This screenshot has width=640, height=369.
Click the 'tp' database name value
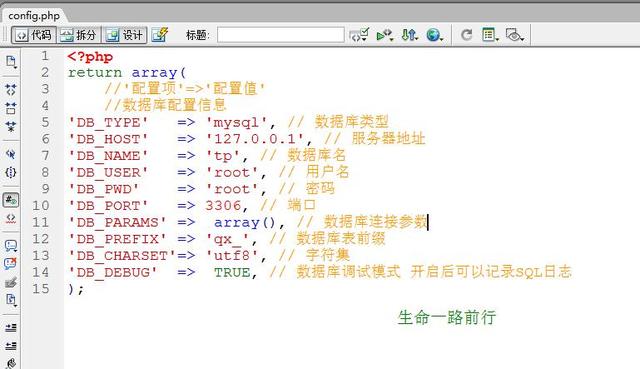tap(223, 156)
